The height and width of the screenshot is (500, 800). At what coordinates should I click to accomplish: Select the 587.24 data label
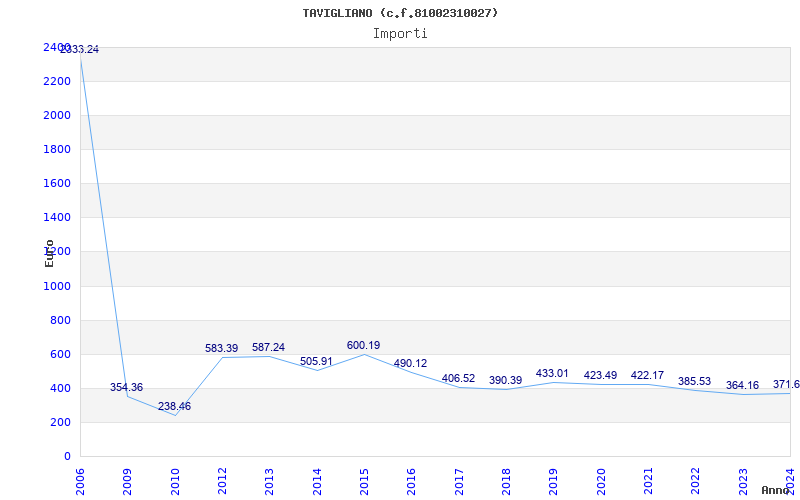point(268,347)
